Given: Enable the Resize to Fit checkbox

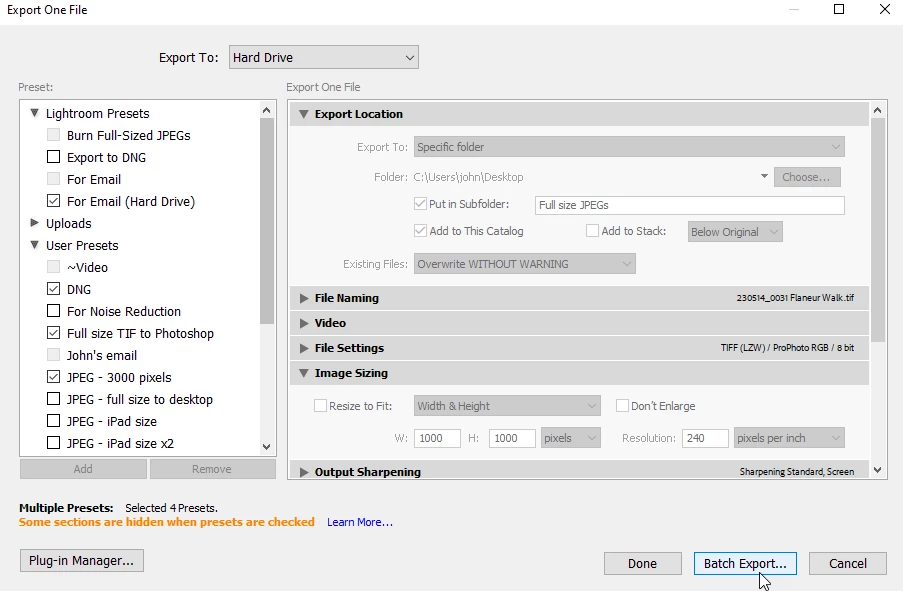Looking at the screenshot, I should point(320,406).
